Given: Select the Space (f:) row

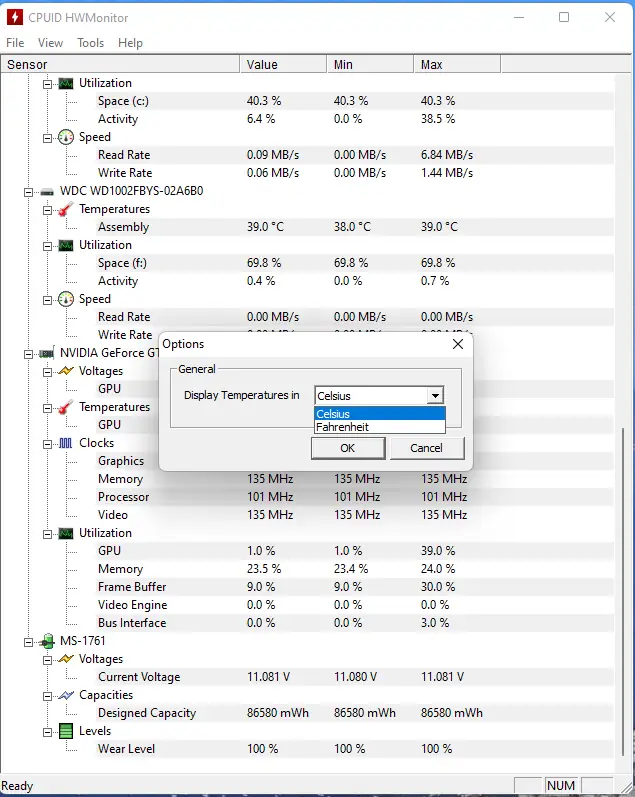Looking at the screenshot, I should pos(354,263).
